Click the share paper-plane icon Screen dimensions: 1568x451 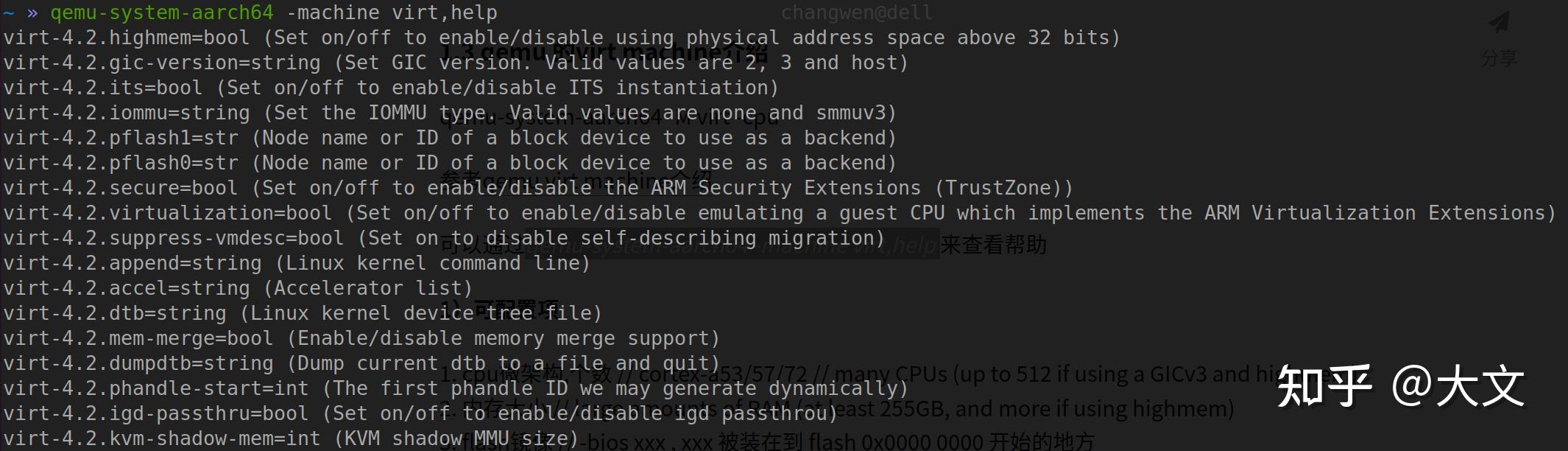[1499, 22]
